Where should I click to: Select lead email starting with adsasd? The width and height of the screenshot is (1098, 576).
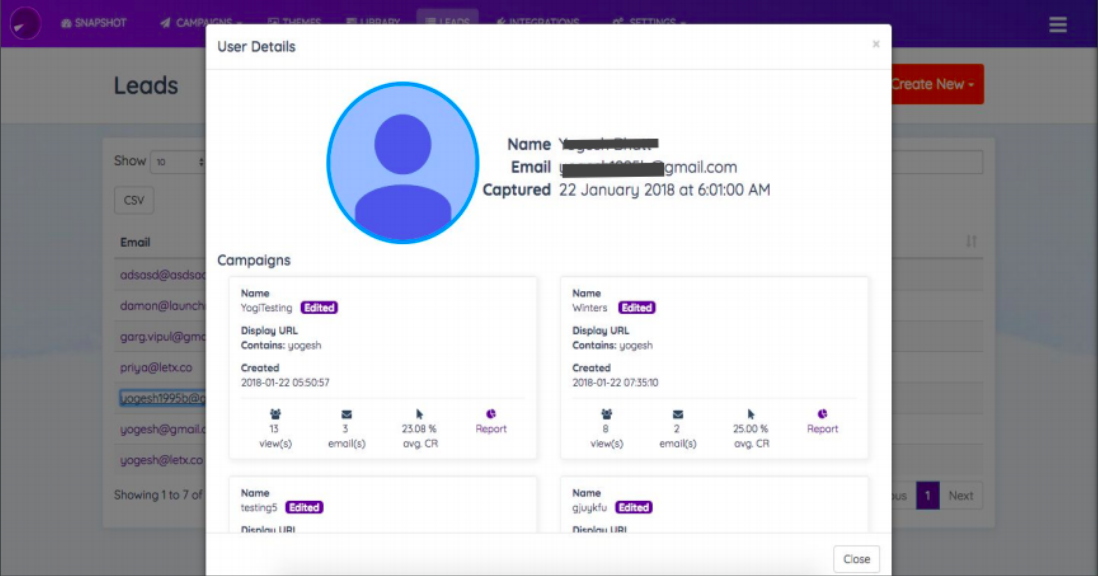click(x=162, y=275)
